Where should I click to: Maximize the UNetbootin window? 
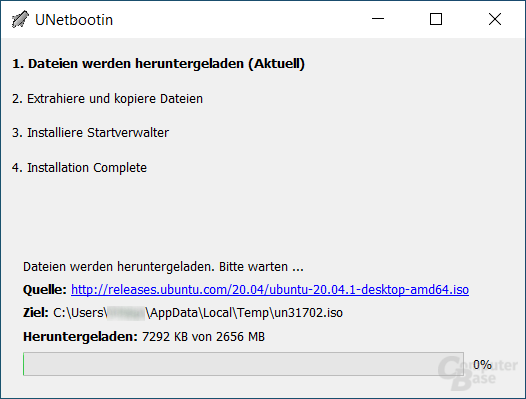[436, 19]
